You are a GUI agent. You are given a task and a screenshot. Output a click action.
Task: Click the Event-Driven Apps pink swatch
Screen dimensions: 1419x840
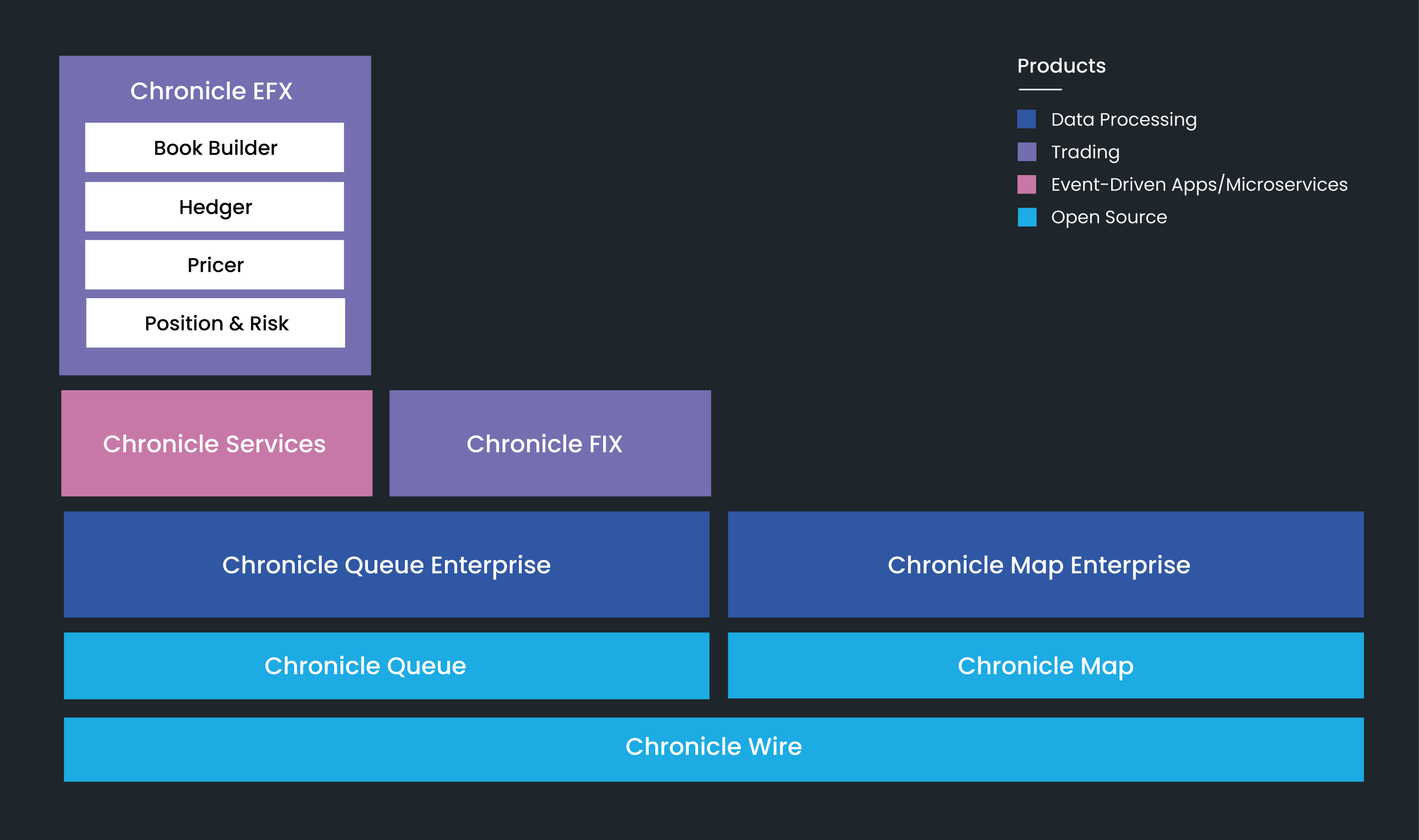pyautogui.click(x=1027, y=185)
